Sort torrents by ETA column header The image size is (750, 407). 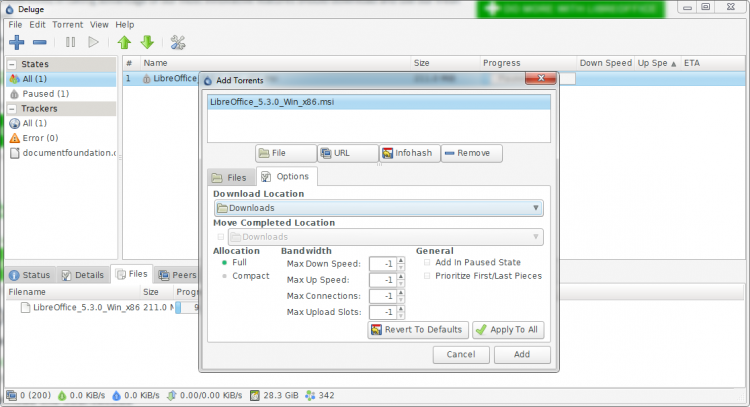click(x=713, y=63)
